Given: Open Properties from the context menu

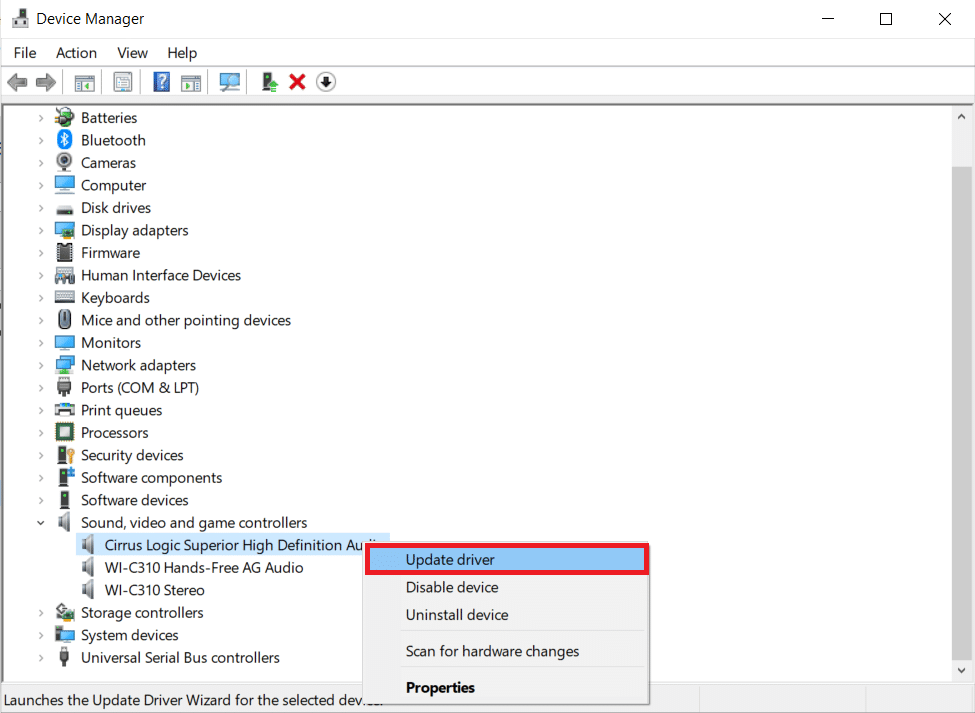Looking at the screenshot, I should pyautogui.click(x=440, y=688).
